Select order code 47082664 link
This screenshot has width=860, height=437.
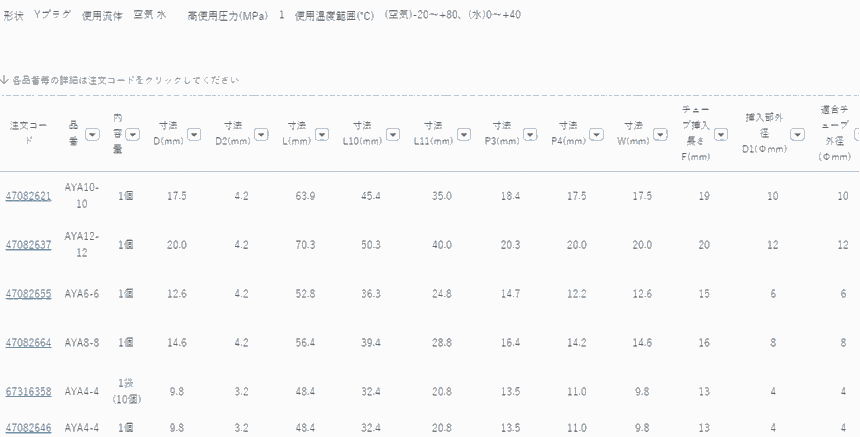click(x=28, y=343)
